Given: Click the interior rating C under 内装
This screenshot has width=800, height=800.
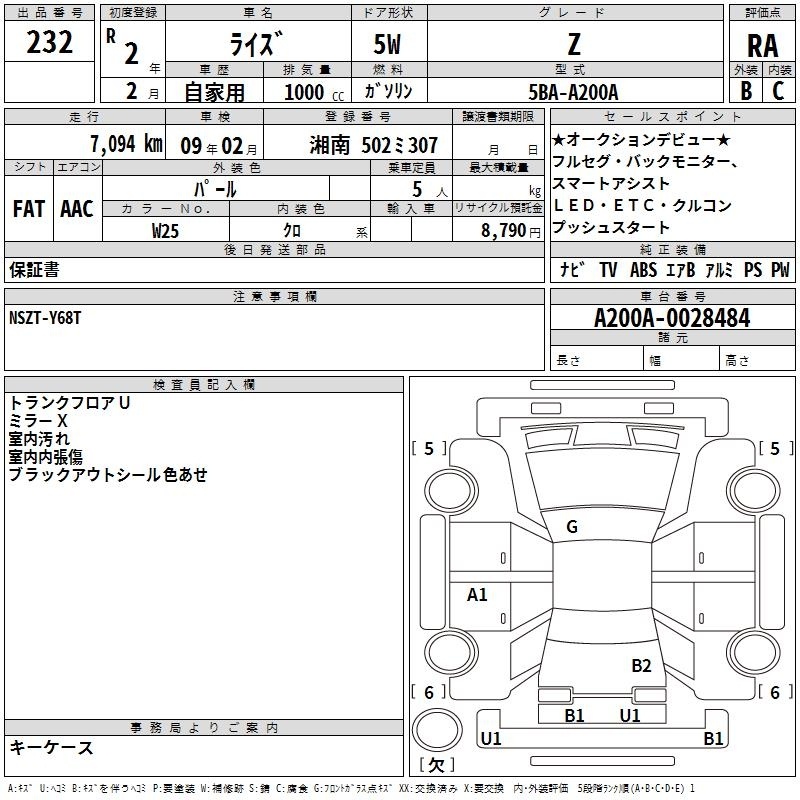Looking at the screenshot, I should click(778, 91).
